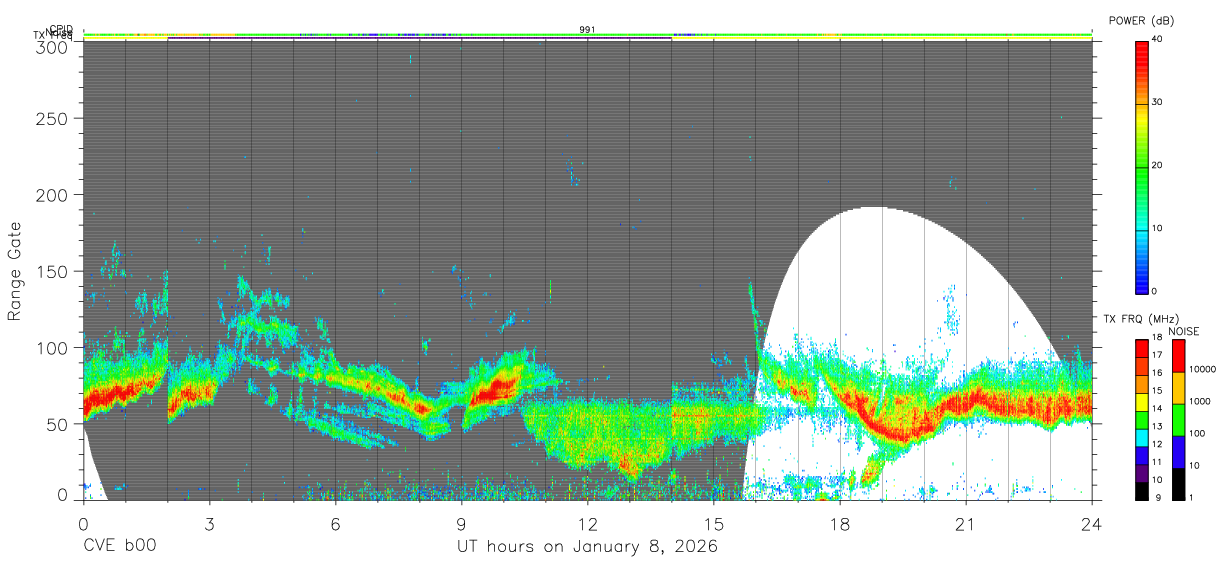
Task: Click the 6 tick on the UT hours axis
Action: pos(335,523)
